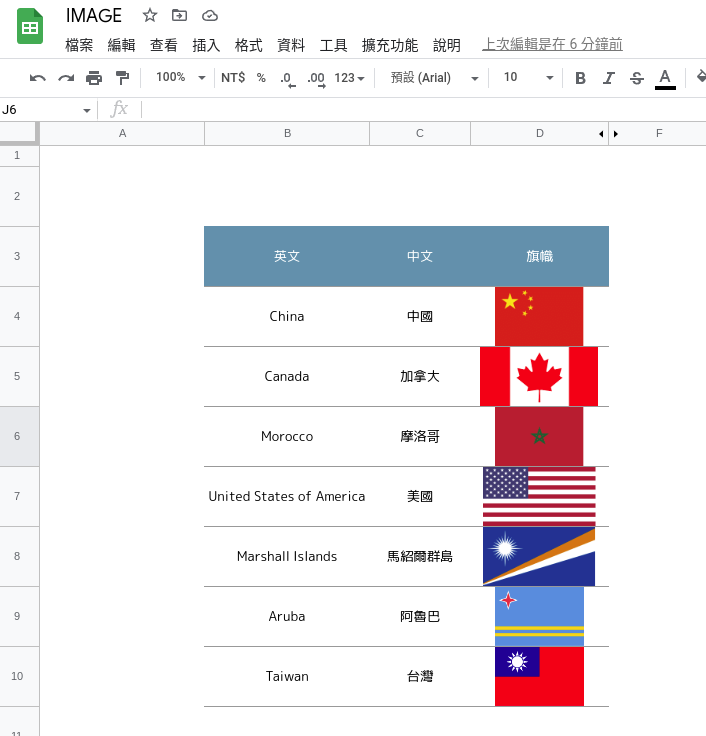The width and height of the screenshot is (706, 736).
Task: Click the redo icon
Action: (x=66, y=77)
